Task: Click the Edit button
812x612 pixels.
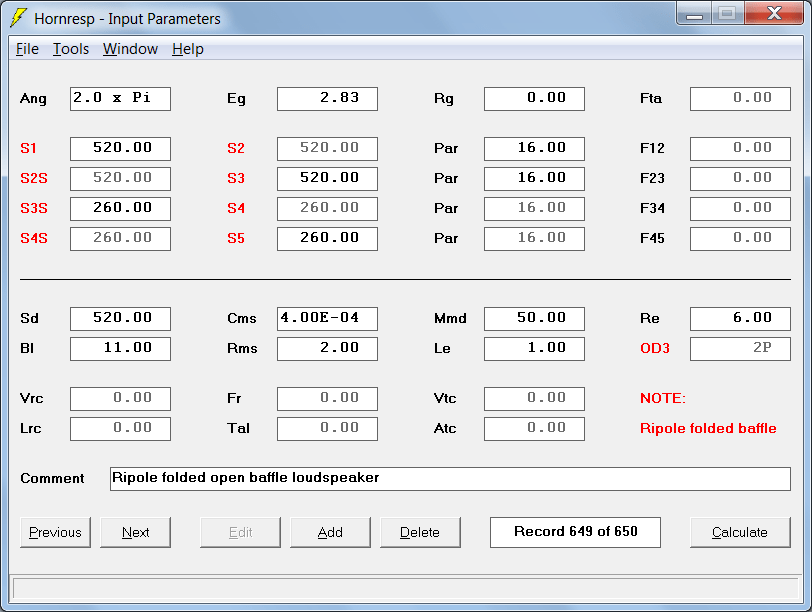Action: tap(240, 532)
